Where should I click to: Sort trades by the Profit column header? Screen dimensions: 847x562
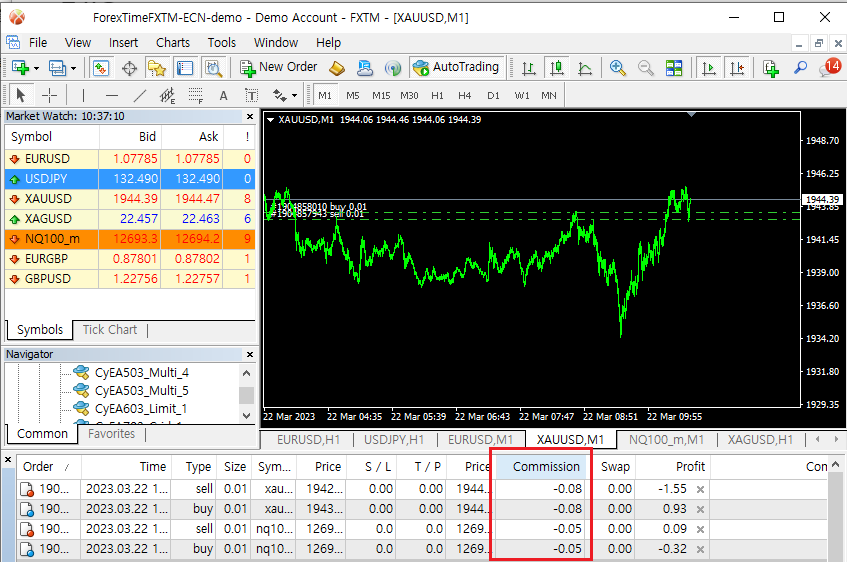tap(673, 467)
